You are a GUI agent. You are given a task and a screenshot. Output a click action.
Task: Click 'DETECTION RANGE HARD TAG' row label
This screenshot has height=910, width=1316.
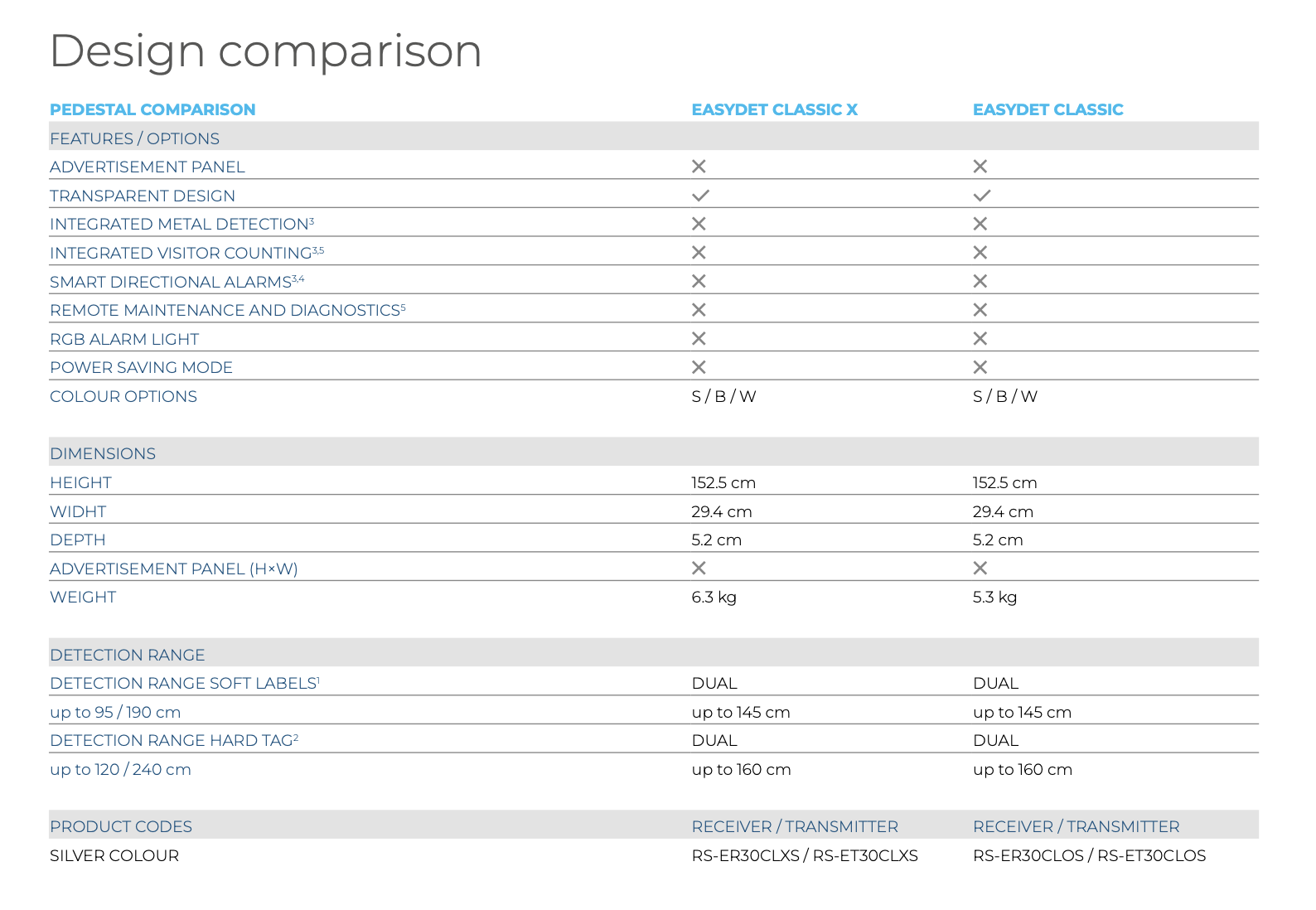tap(174, 740)
